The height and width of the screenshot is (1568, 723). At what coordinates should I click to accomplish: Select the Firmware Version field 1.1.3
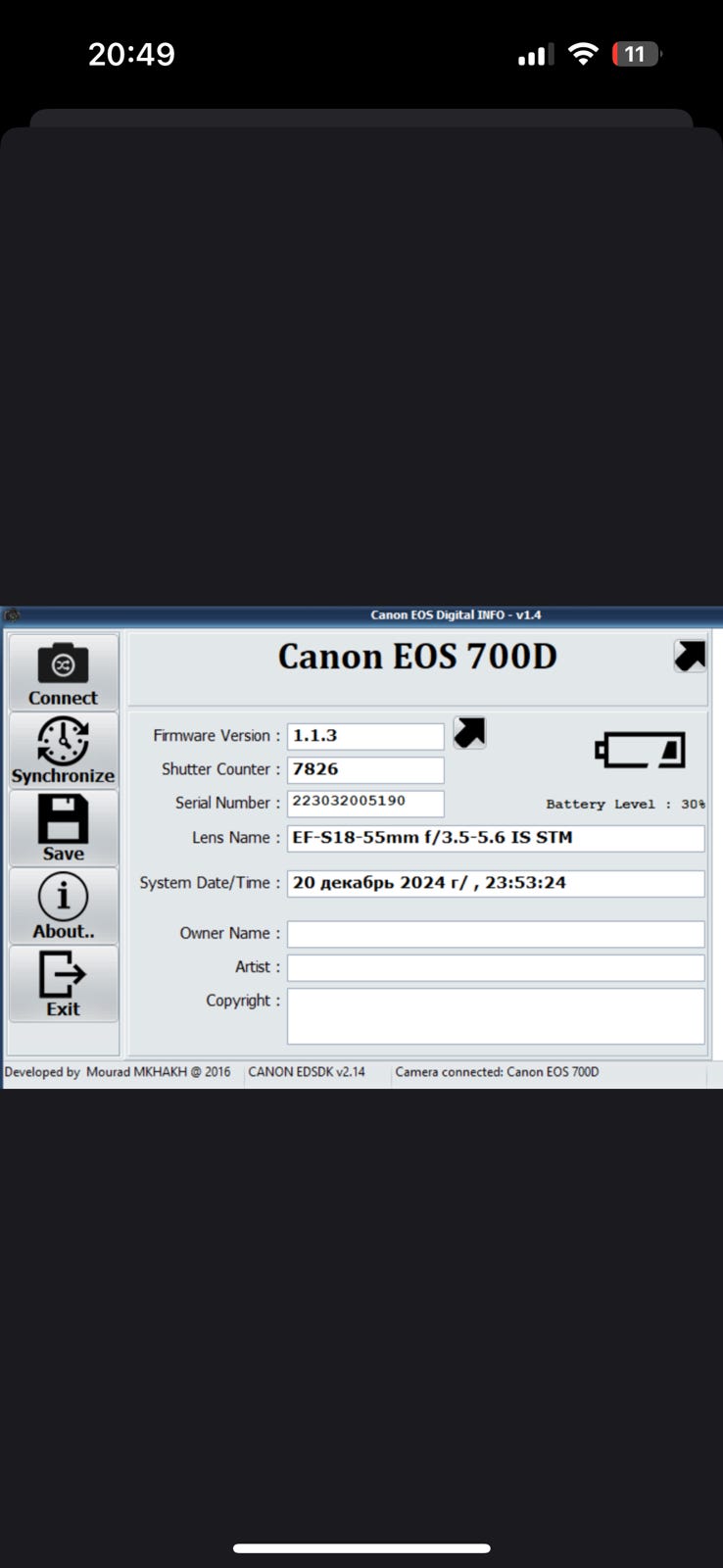click(365, 736)
